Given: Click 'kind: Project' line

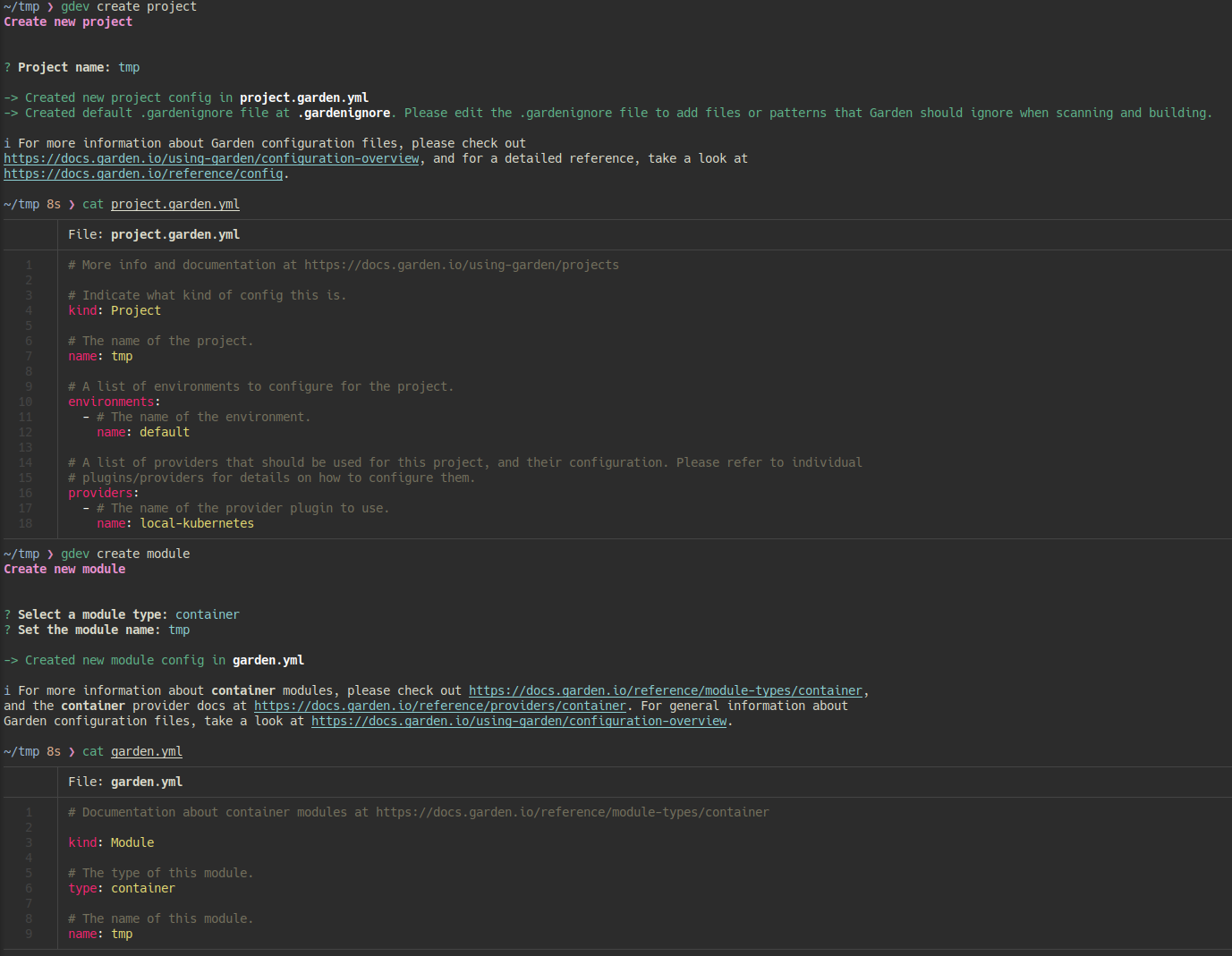Looking at the screenshot, I should pos(115,310).
